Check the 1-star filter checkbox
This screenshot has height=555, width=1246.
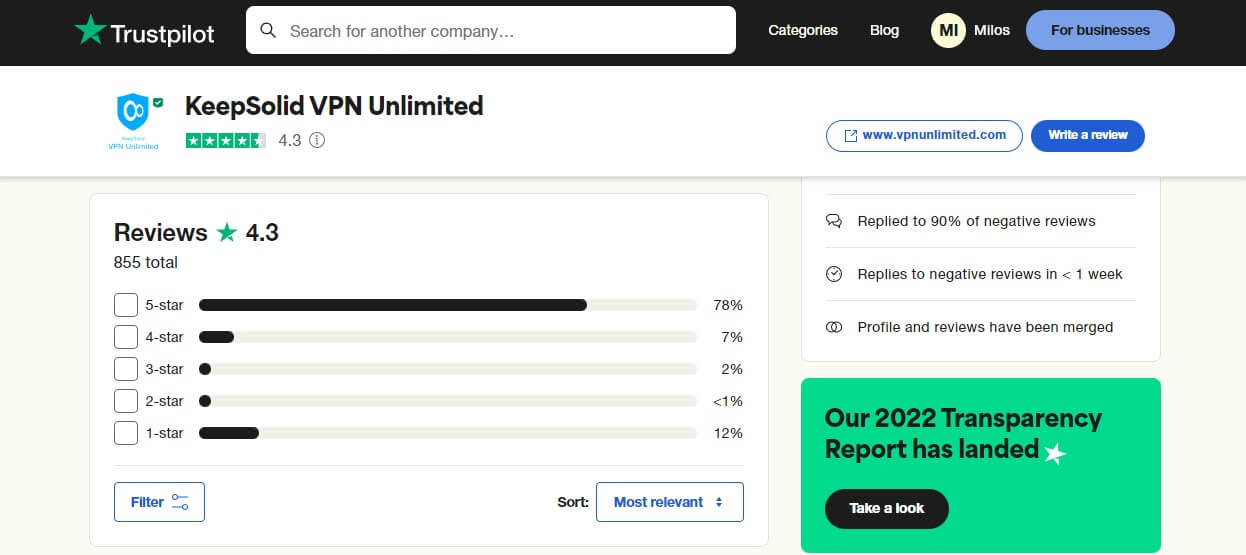(126, 433)
